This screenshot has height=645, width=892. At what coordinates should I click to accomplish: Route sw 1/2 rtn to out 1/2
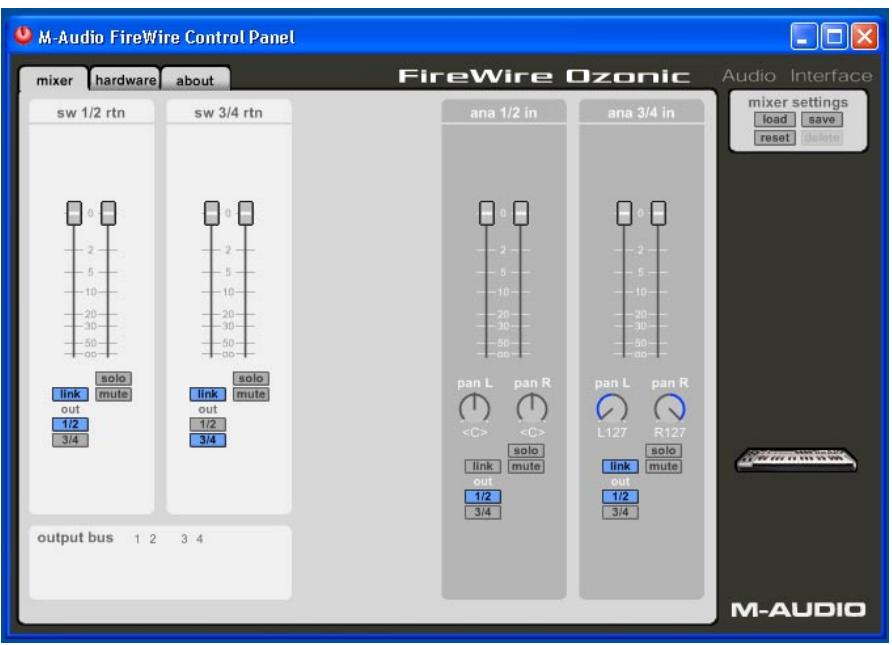(70, 424)
